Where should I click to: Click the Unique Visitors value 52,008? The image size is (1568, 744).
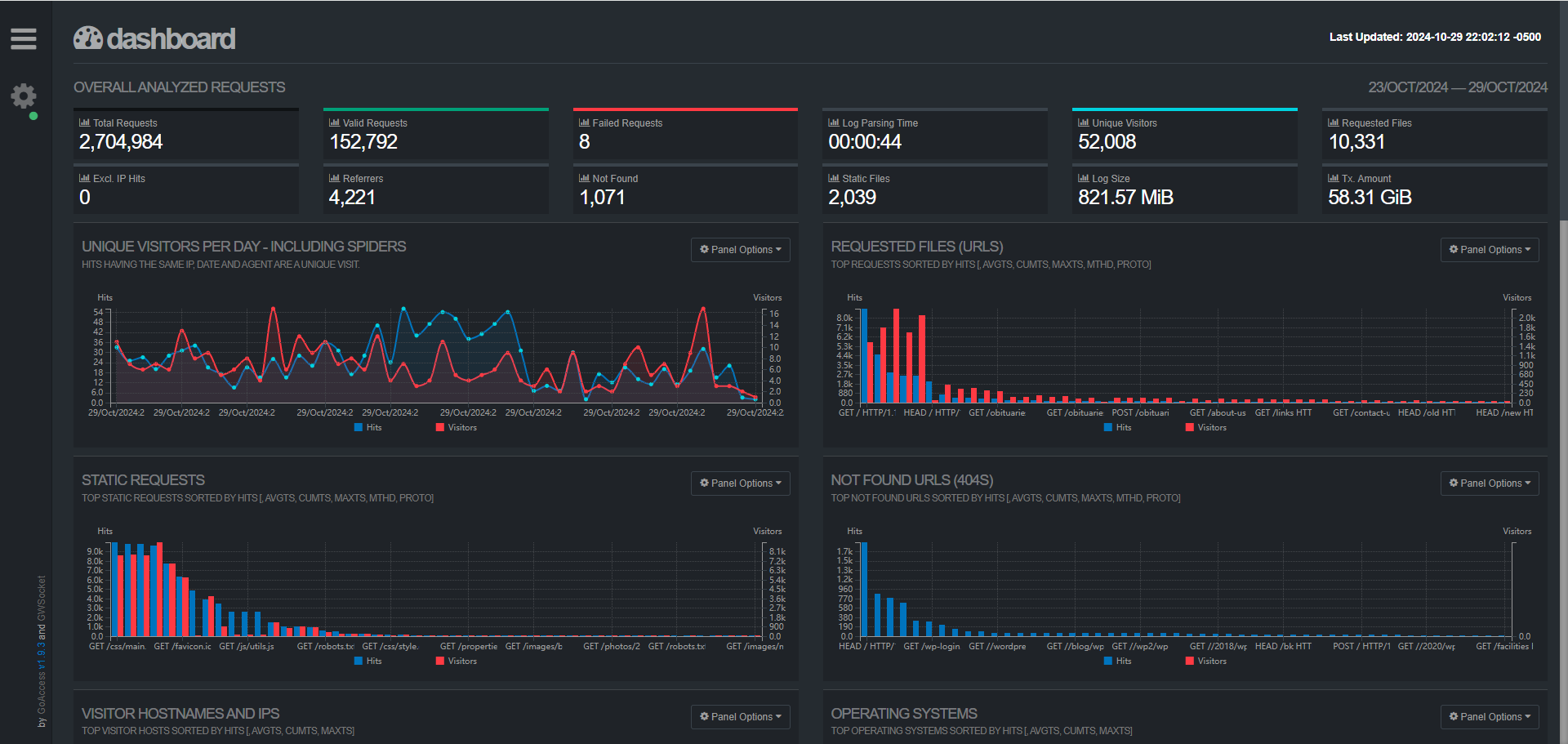(1107, 142)
